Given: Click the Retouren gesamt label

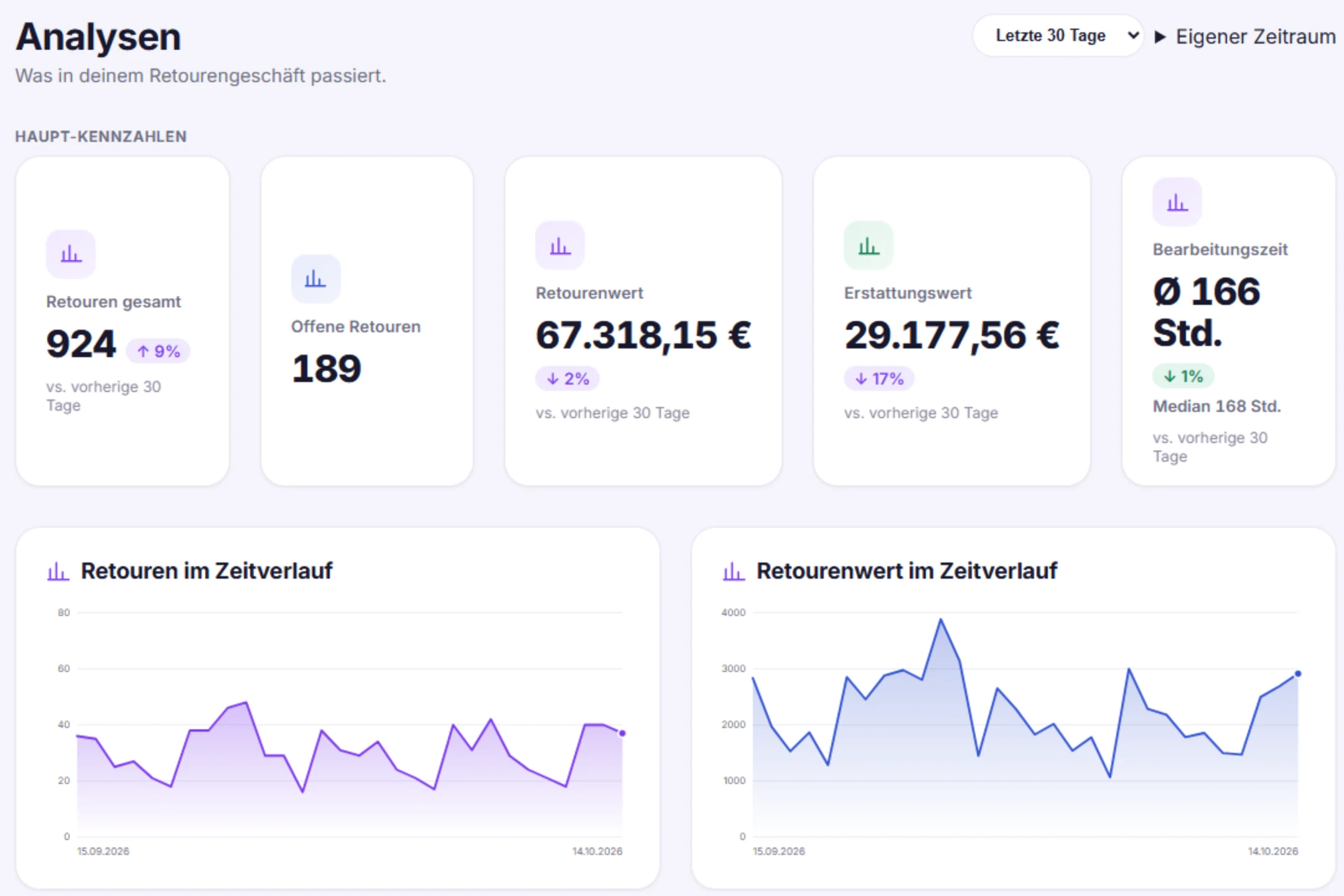Looking at the screenshot, I should (113, 302).
